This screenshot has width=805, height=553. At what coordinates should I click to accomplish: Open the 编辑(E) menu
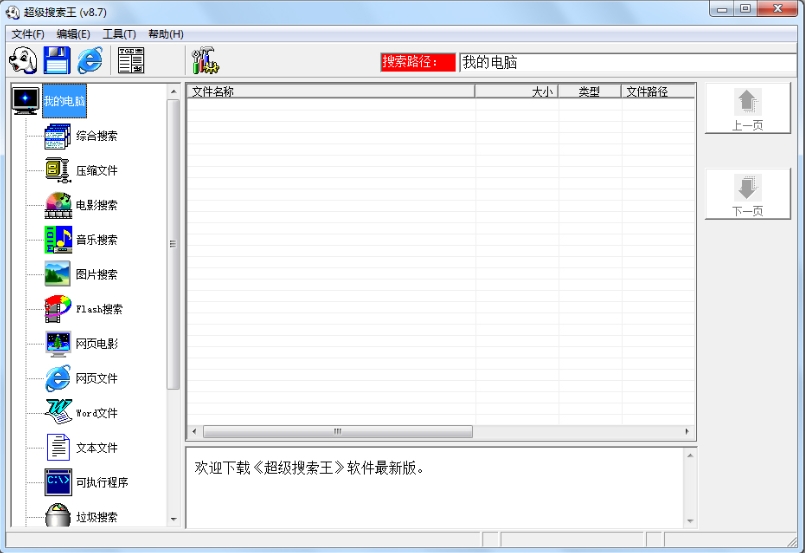(x=73, y=34)
